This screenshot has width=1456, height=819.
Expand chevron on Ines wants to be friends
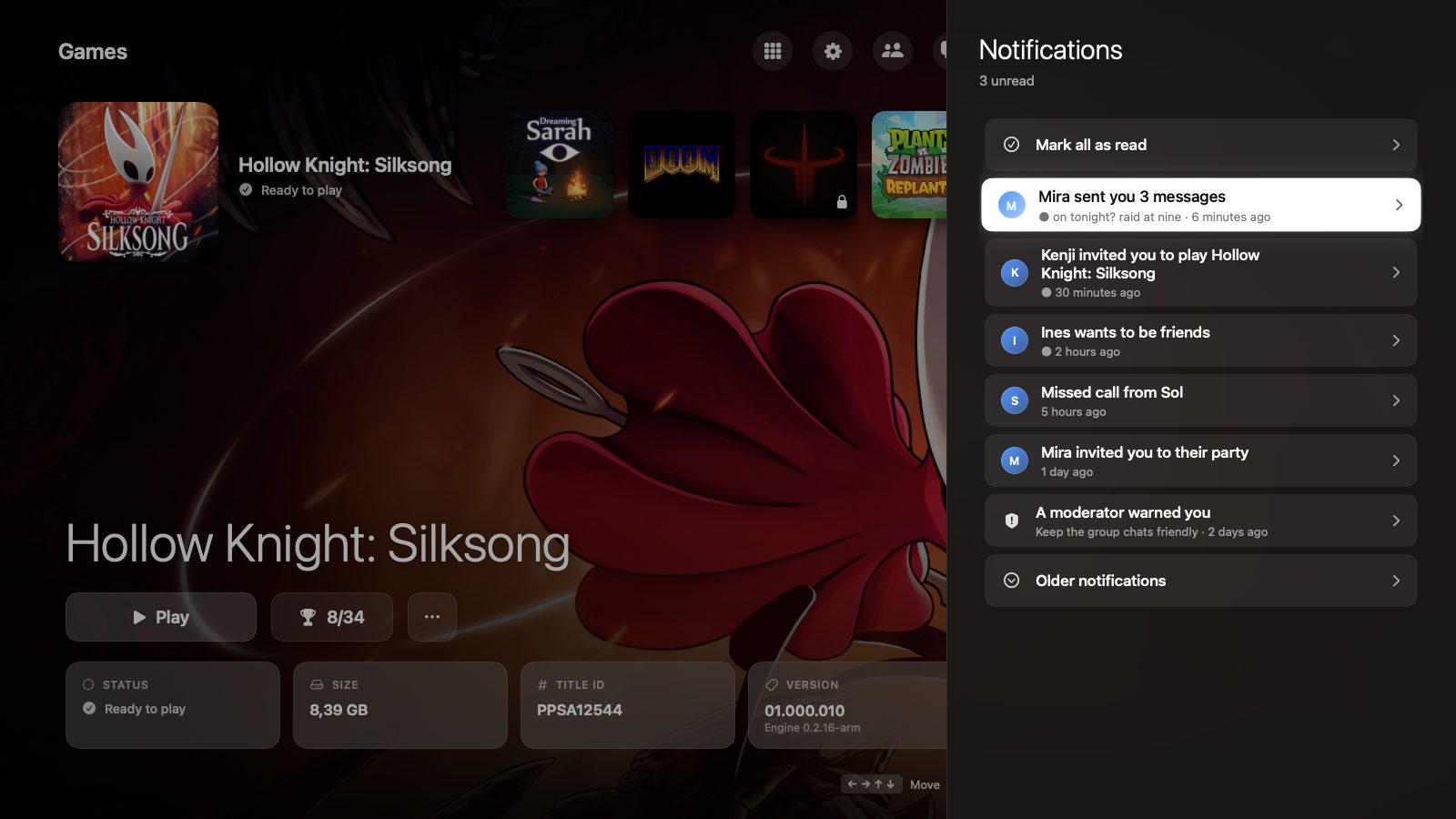tap(1396, 340)
